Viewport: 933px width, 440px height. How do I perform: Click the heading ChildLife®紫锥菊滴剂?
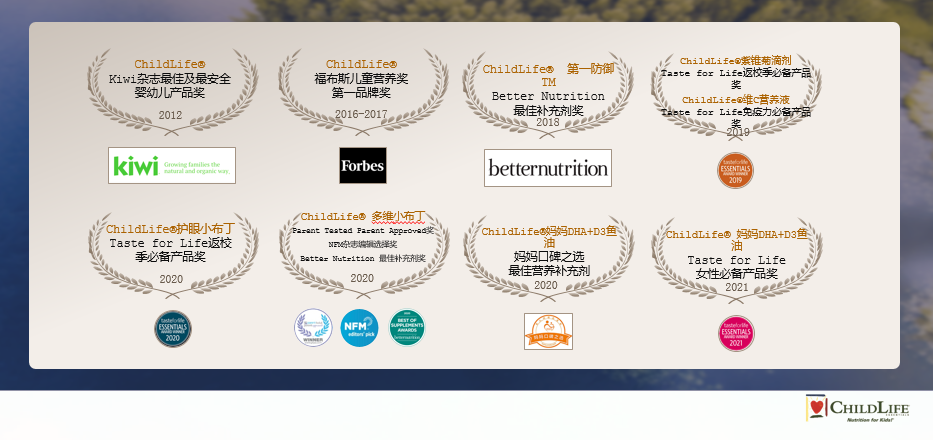(735, 61)
